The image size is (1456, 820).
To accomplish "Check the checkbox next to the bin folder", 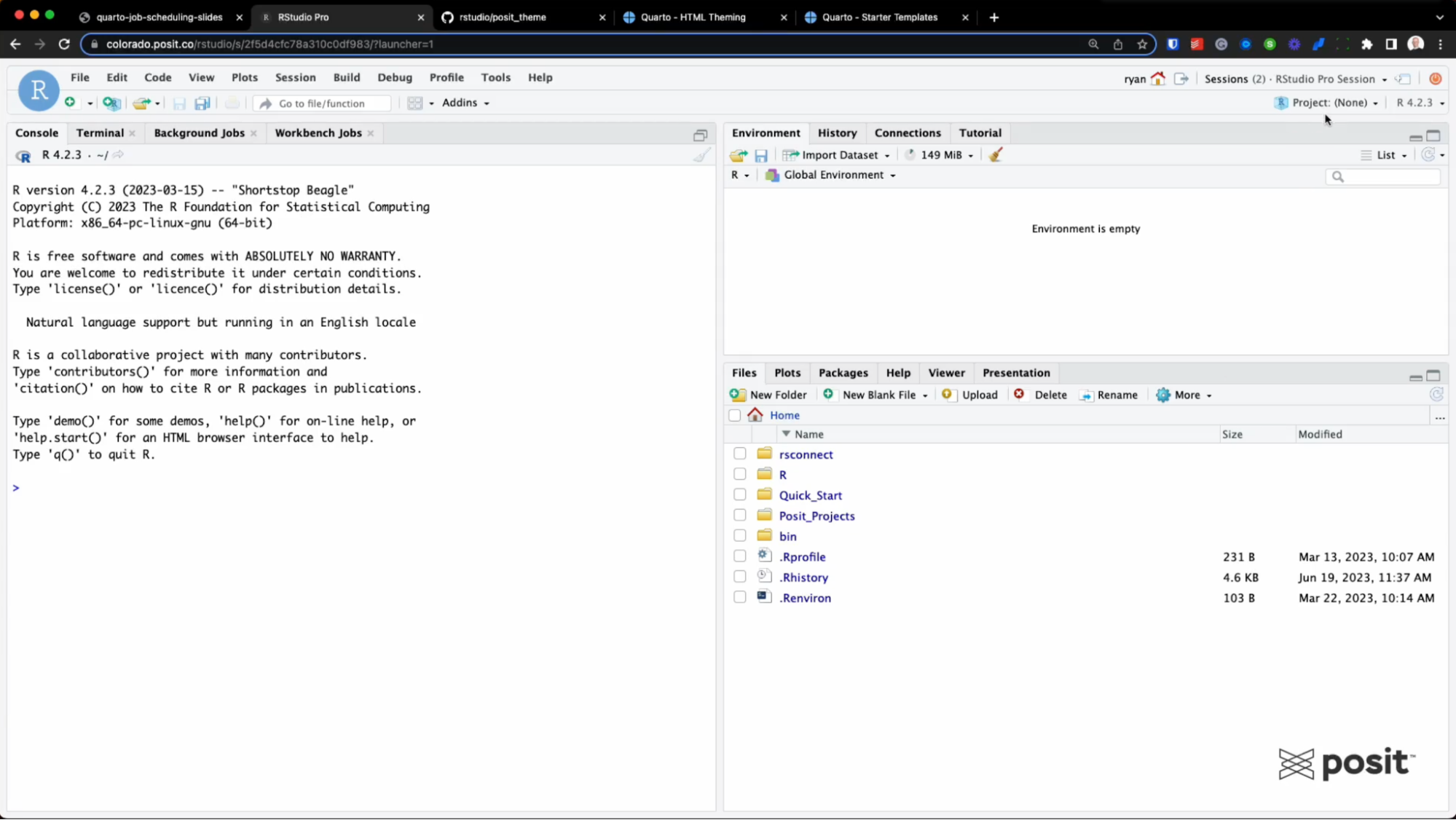I will coord(739,535).
